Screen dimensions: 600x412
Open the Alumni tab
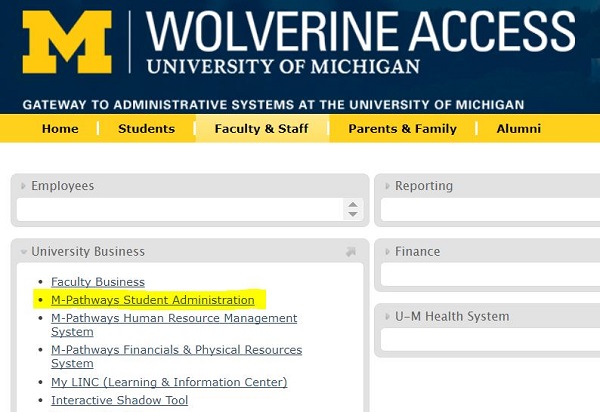point(518,129)
